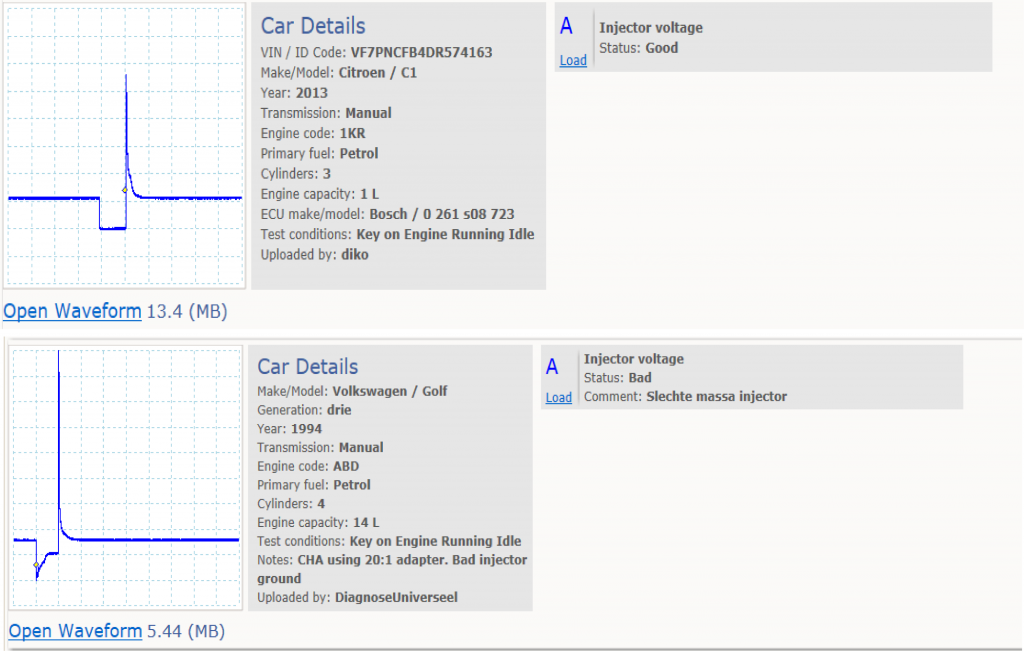Click the Citroen Transmission: Manual entry
This screenshot has height=651, width=1024.
point(326,113)
